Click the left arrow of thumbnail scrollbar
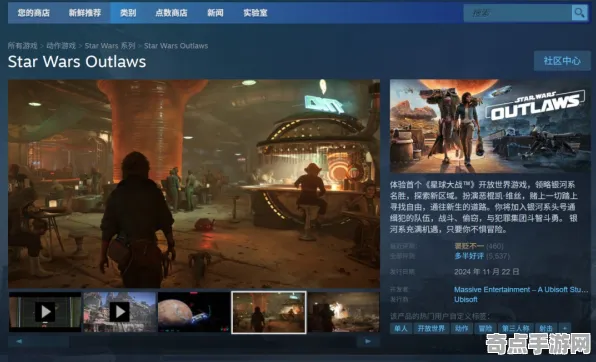 pos(19,341)
